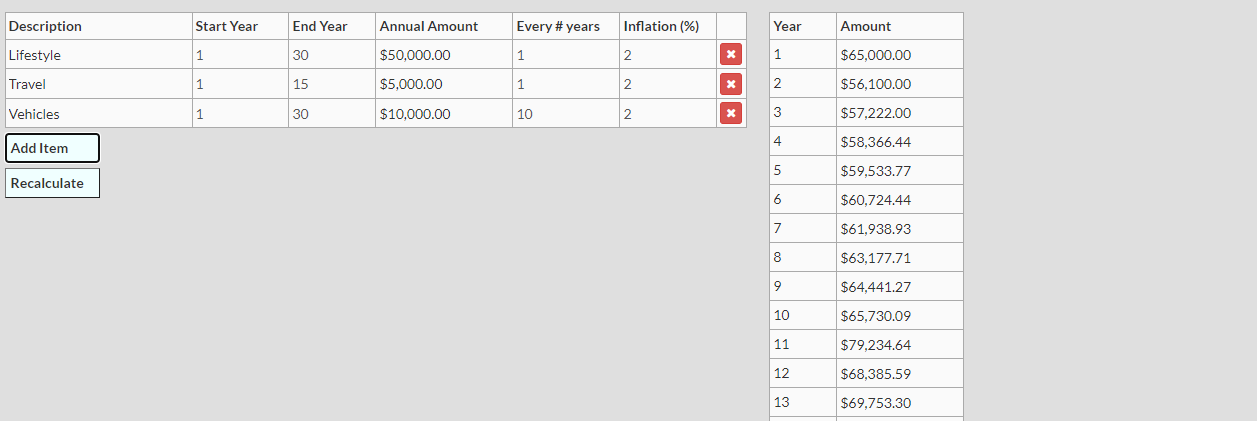Edit the Travel description field
1257x421 pixels.
click(98, 84)
